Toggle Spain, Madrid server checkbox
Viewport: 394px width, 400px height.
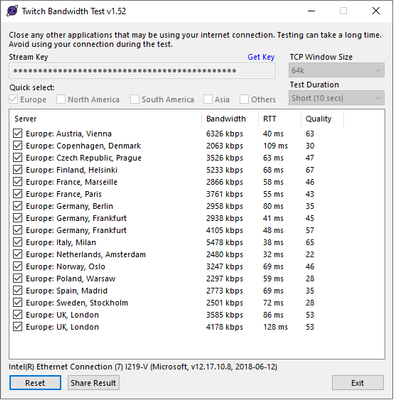pyautogui.click(x=17, y=291)
